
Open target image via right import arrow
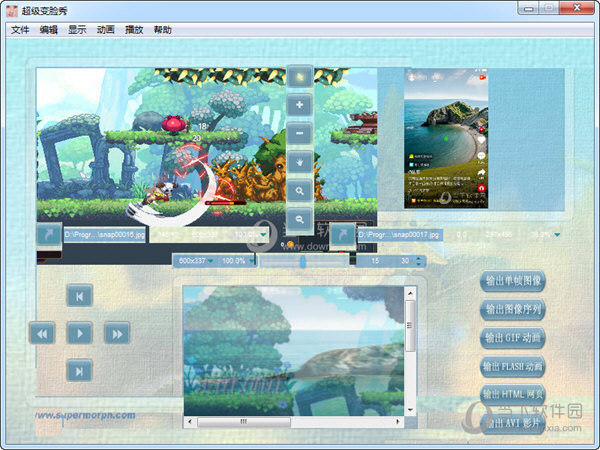pyautogui.click(x=342, y=234)
